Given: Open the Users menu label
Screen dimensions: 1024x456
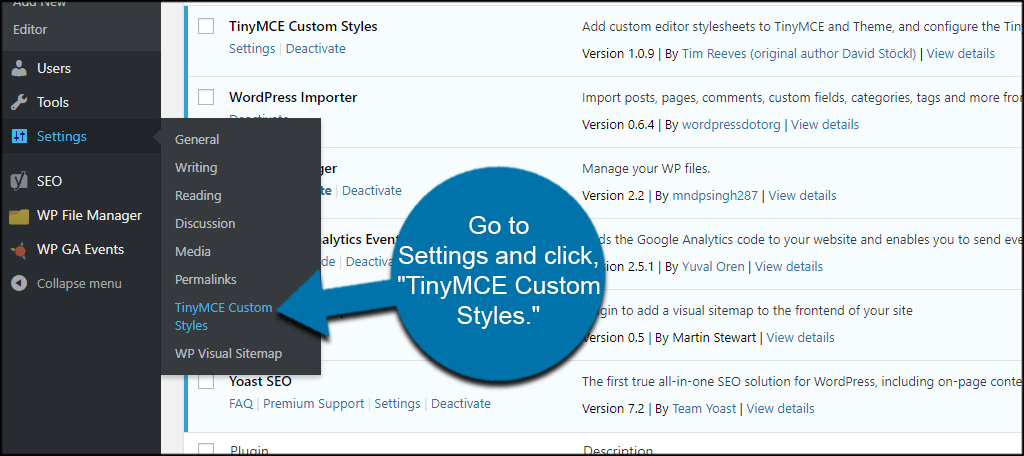Looking at the screenshot, I should pyautogui.click(x=54, y=68).
